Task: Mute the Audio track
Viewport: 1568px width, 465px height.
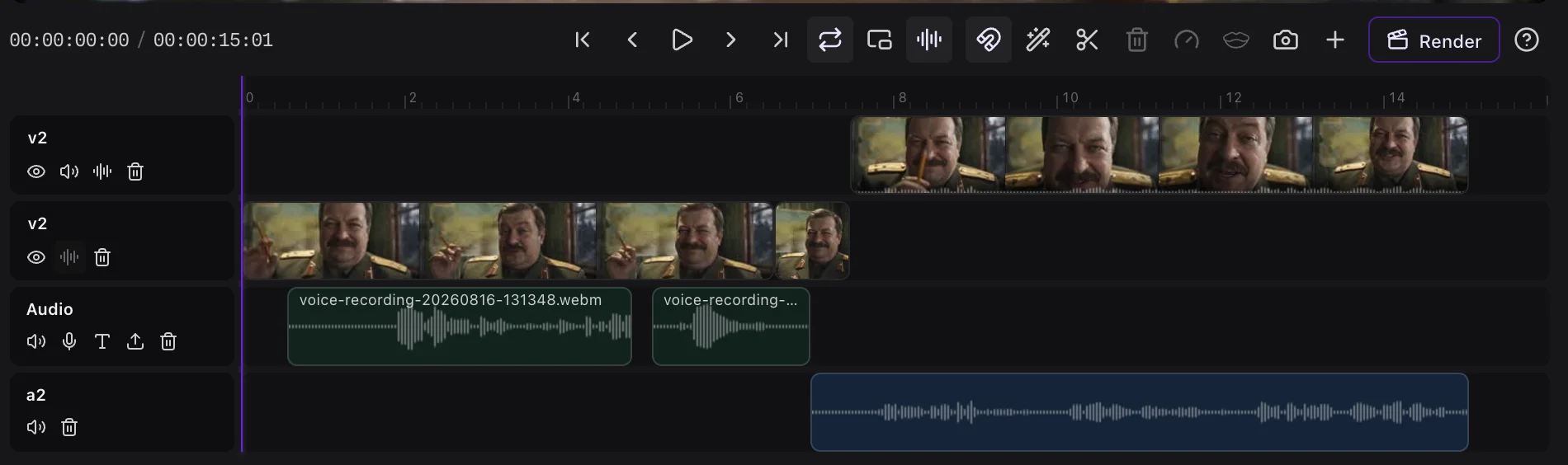Action: (36, 341)
